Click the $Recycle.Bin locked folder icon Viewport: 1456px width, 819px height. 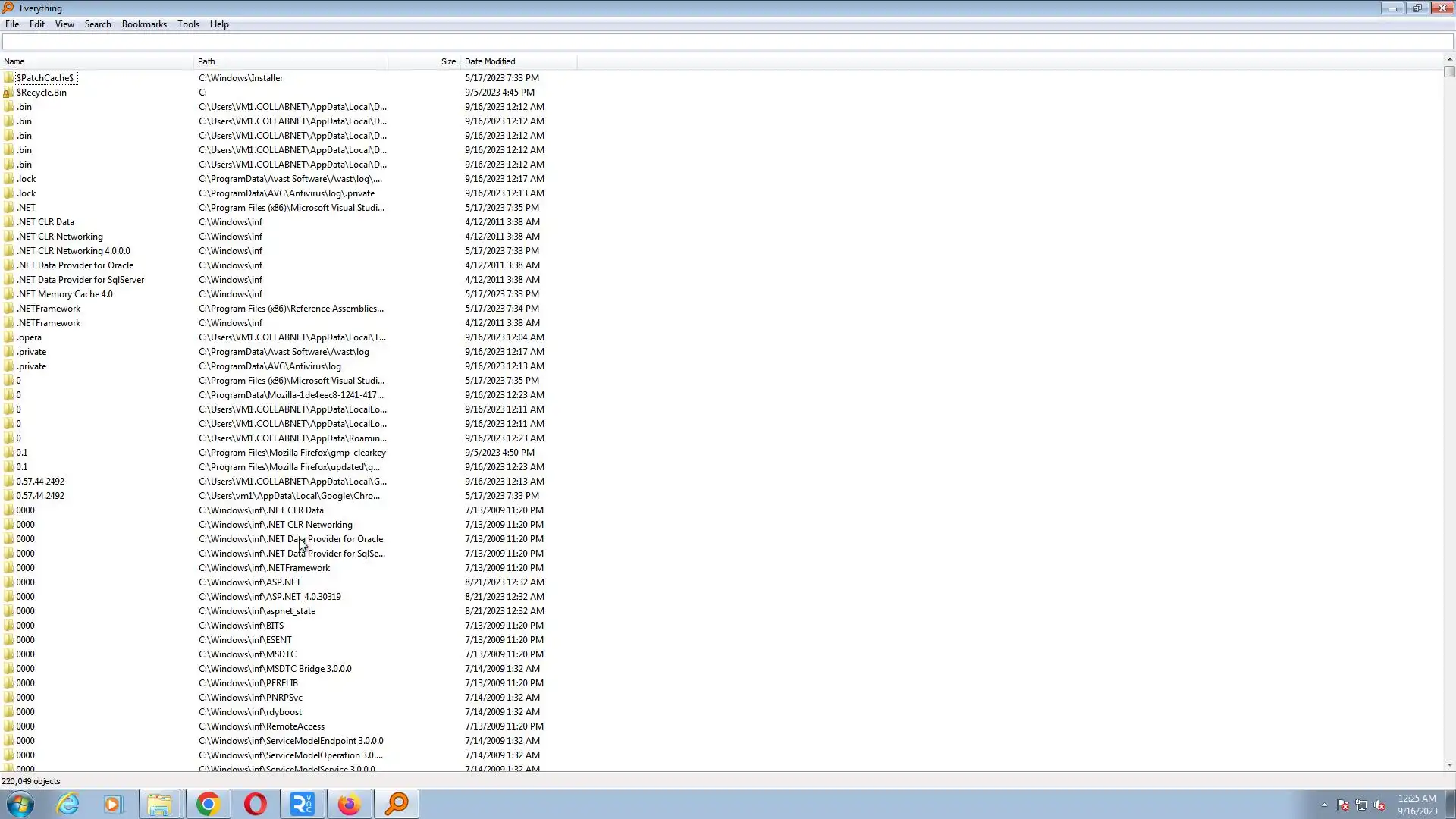pos(8,93)
